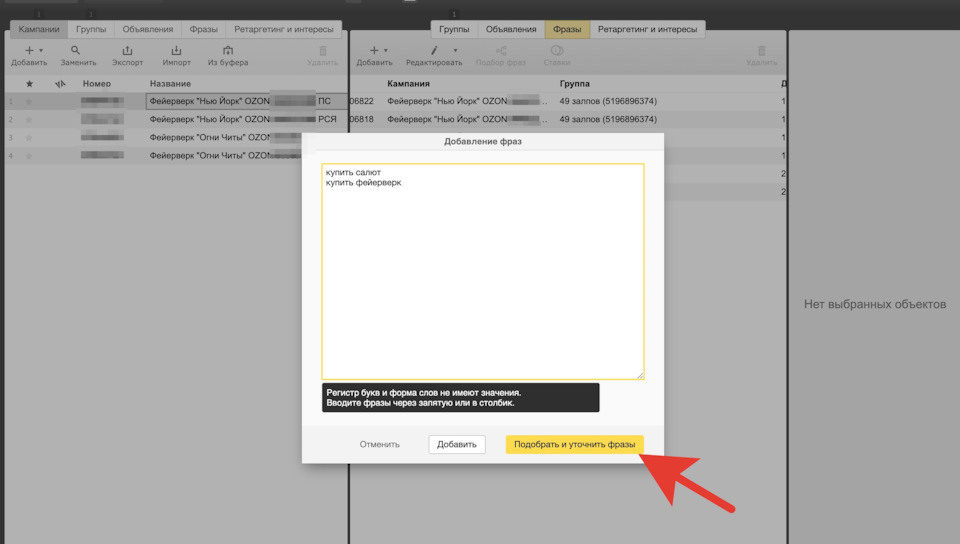This screenshot has height=544, width=960.
Task: Switch to right panel Объявления tab
Action: 511,29
